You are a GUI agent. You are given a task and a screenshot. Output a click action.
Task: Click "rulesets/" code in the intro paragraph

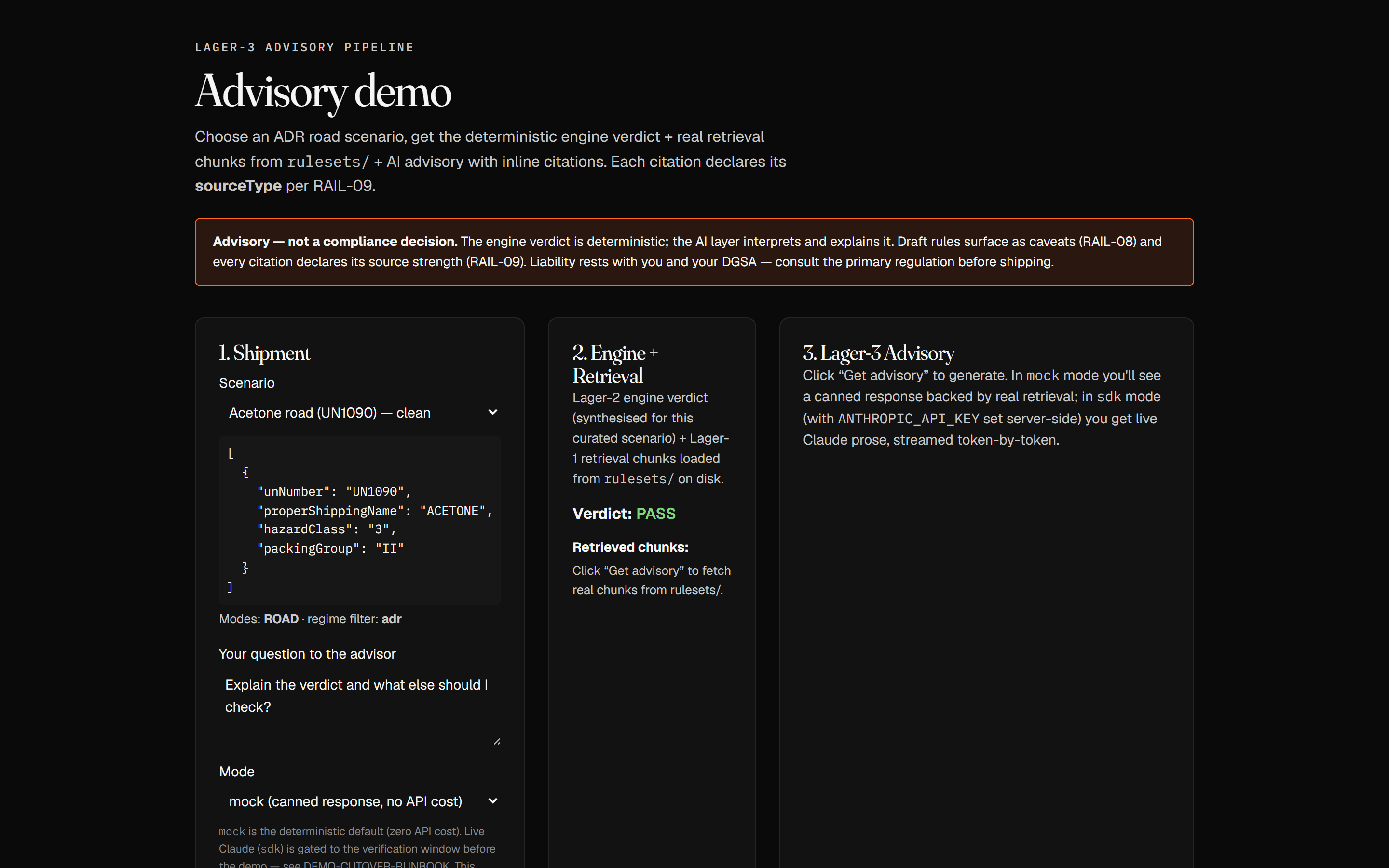327,162
